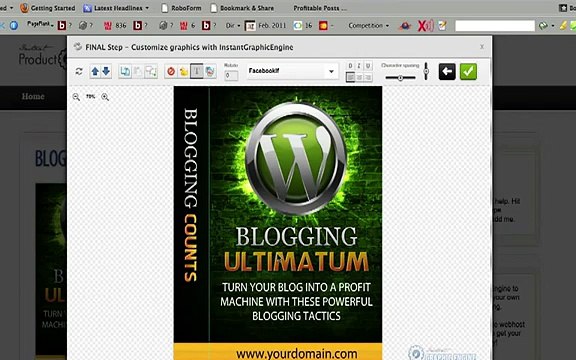Open the PageRank toolbar dropdown

point(40,25)
